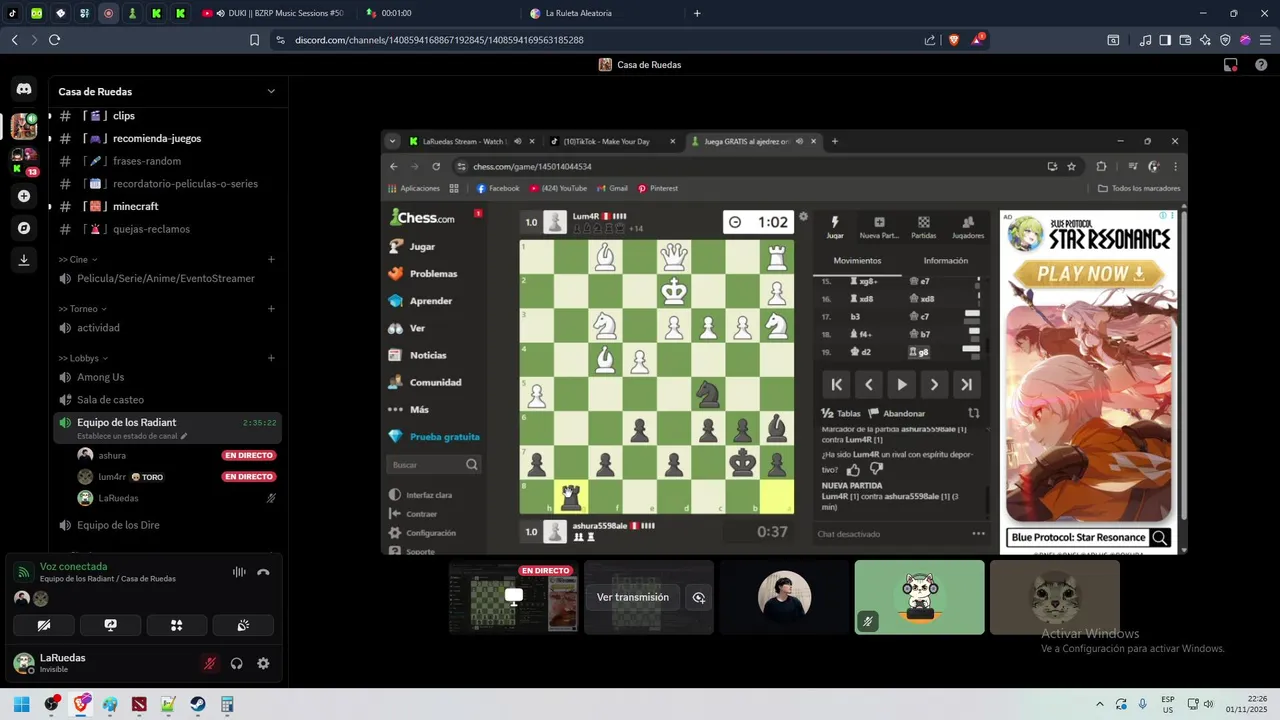Bookmark this Discord page
Viewport: 1280px width, 720px height.
tap(255, 40)
